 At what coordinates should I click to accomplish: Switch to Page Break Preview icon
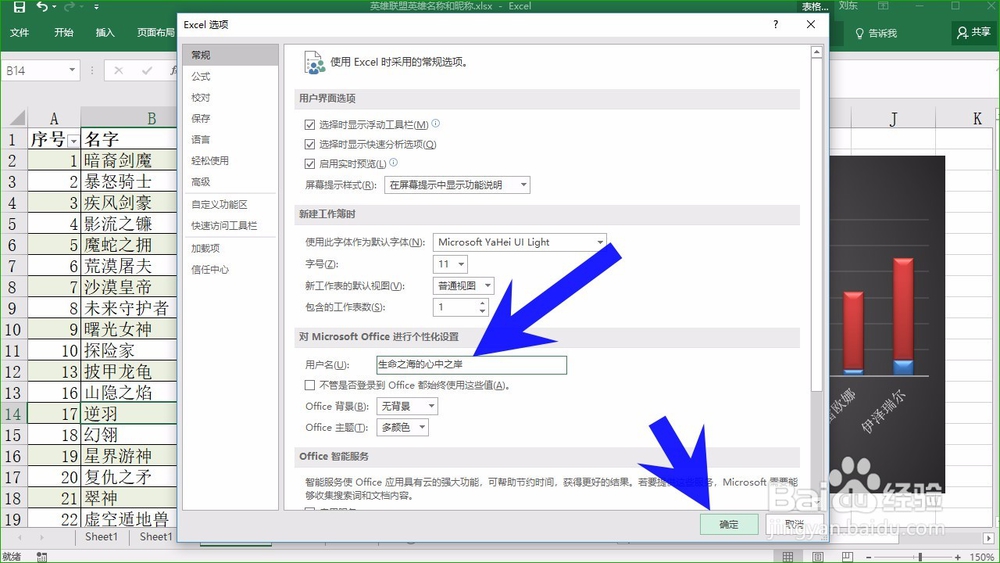pos(847,557)
